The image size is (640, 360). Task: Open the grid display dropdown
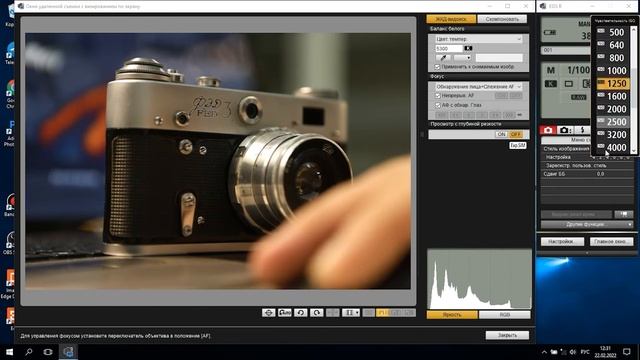(x=351, y=313)
